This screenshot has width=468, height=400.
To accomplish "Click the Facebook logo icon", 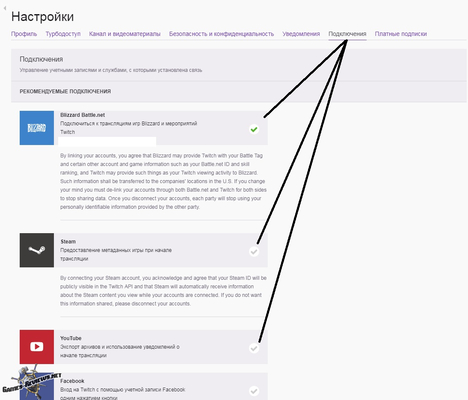I will (37, 386).
